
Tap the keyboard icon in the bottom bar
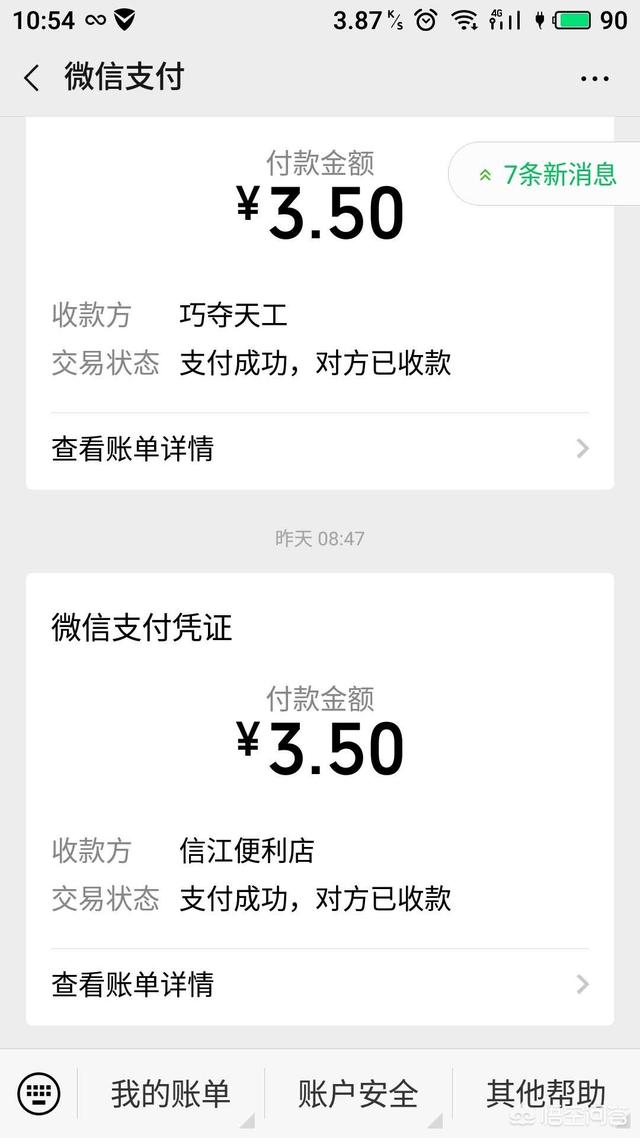pyautogui.click(x=38, y=1094)
